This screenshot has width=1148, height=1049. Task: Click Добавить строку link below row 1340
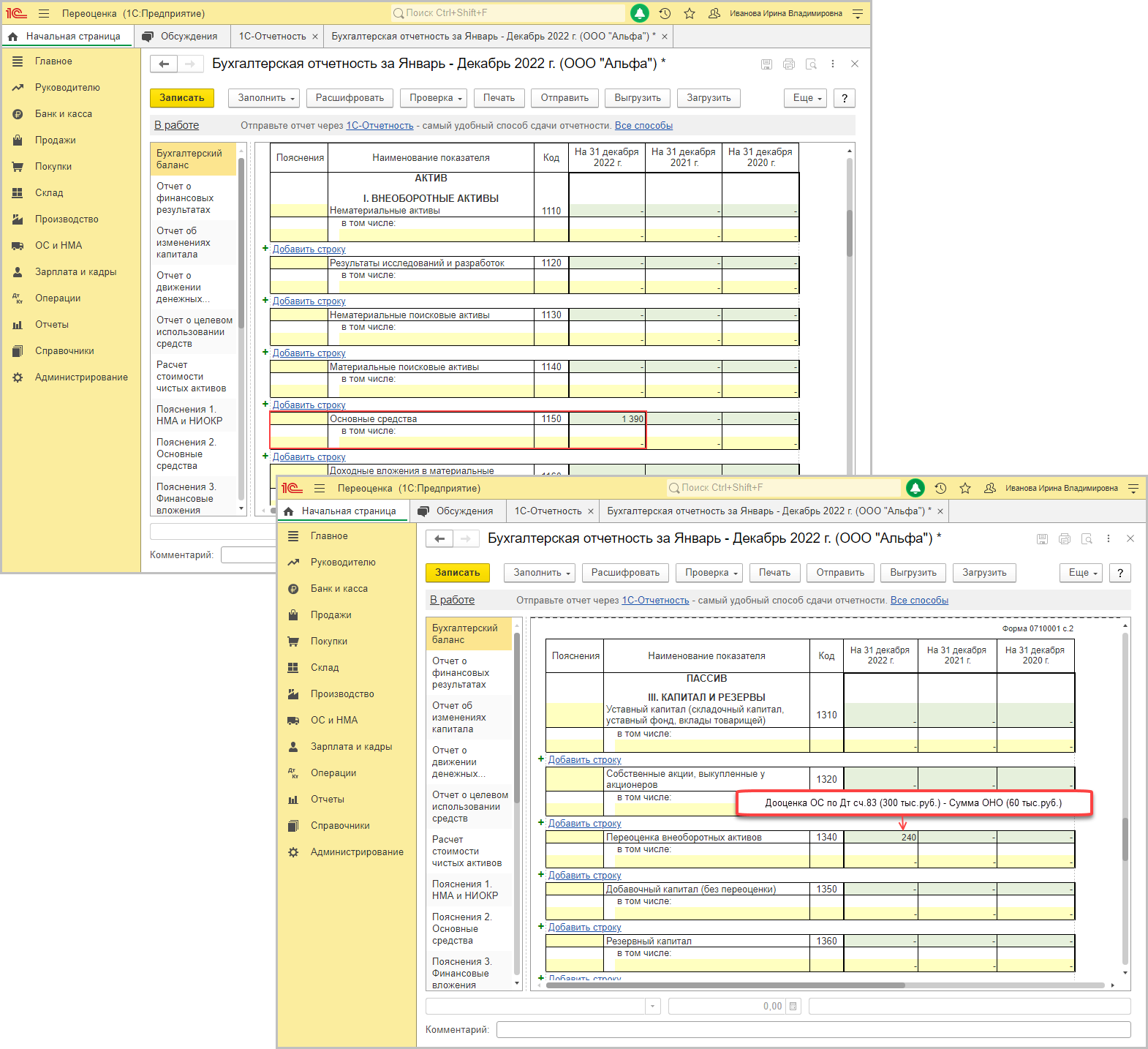584,876
